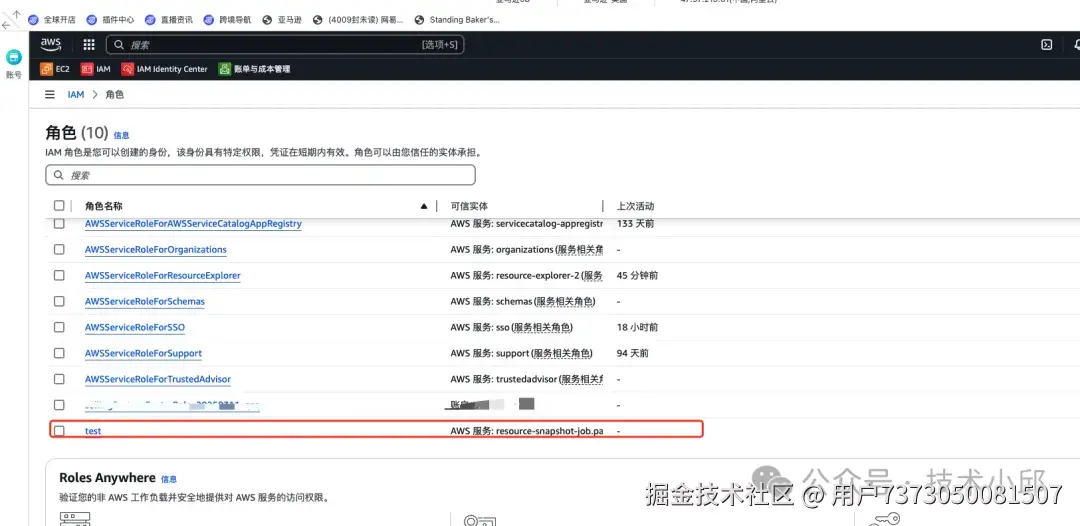The image size is (1080, 526).
Task: Open the AWS services grid menu
Action: (89, 45)
